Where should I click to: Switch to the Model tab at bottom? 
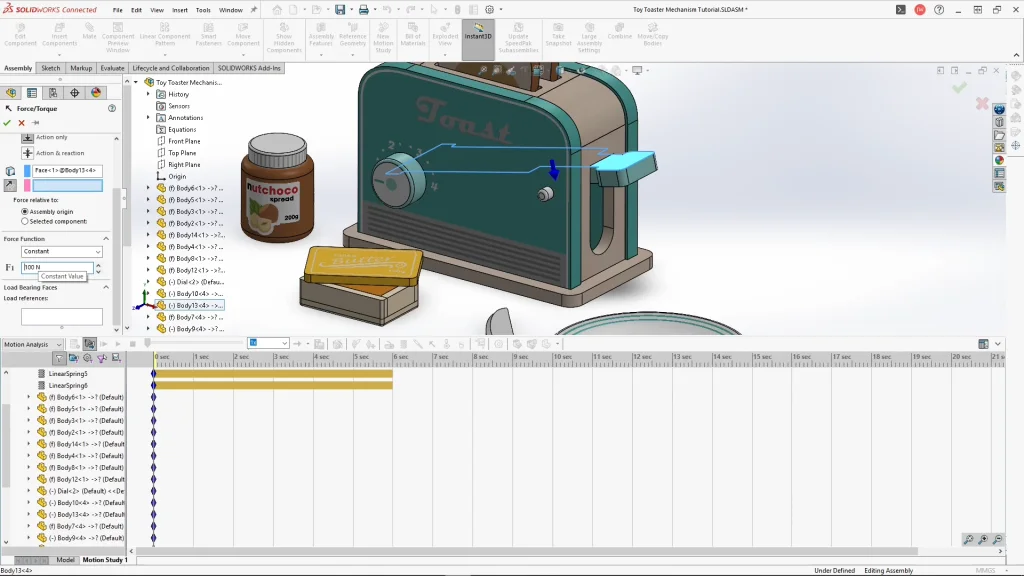pos(65,560)
